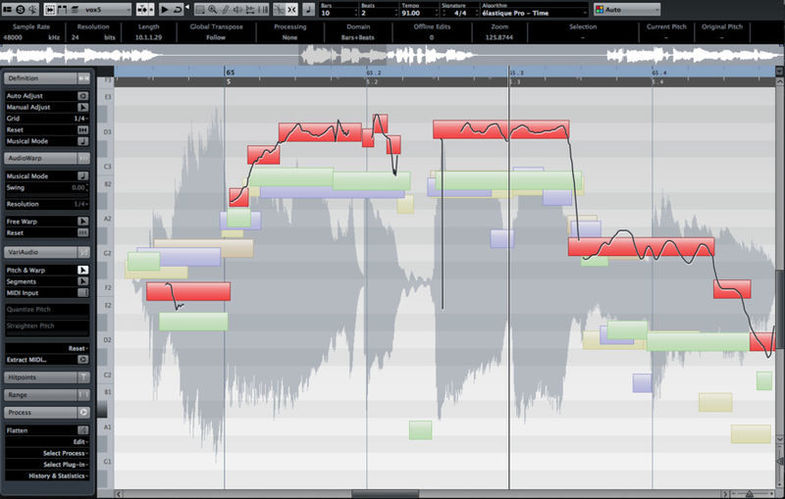Click the AudioWarp Reset icon

(x=83, y=233)
